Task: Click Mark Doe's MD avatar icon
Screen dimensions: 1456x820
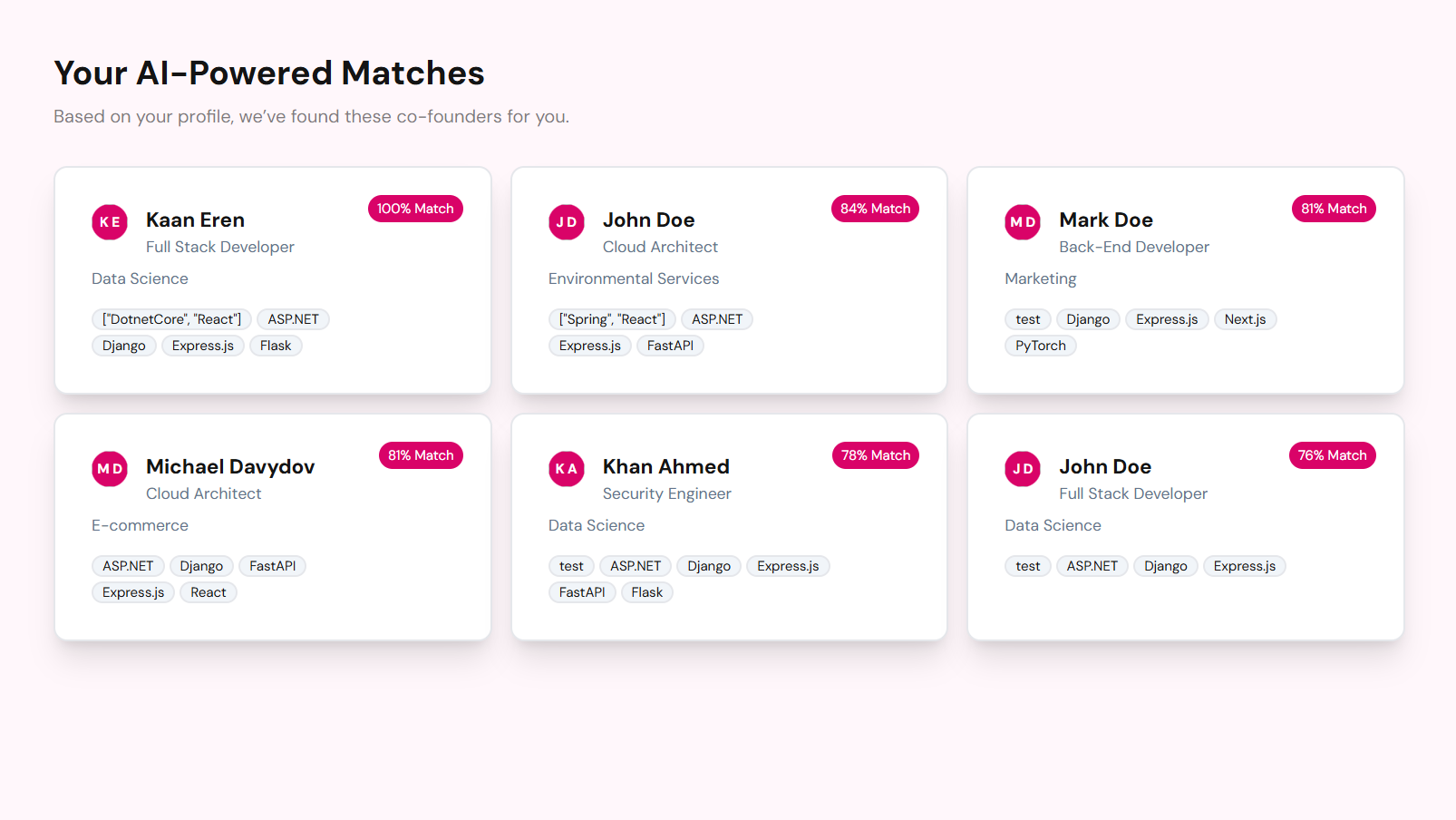Action: pos(1023,222)
